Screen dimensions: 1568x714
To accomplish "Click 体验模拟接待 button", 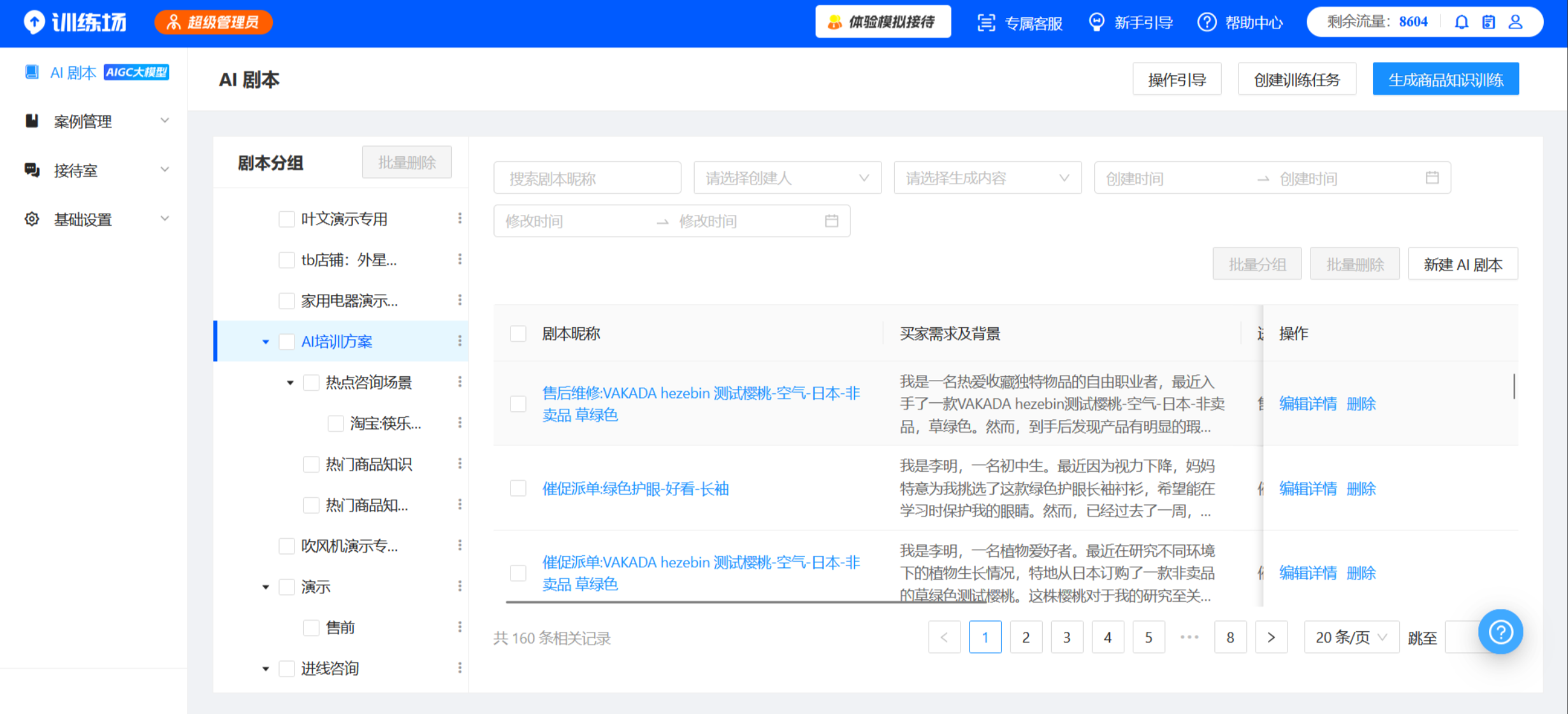I will click(883, 22).
